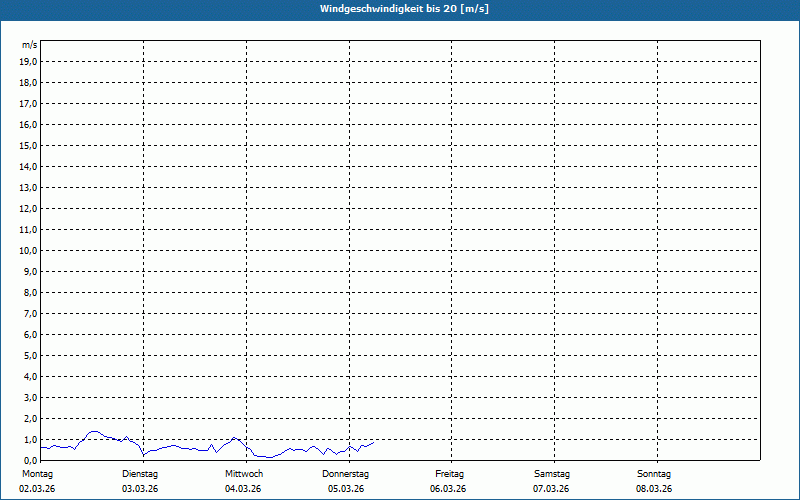Click the date 02.03.26 on the x-axis
Screen dimensions: 800x500
click(x=37, y=489)
